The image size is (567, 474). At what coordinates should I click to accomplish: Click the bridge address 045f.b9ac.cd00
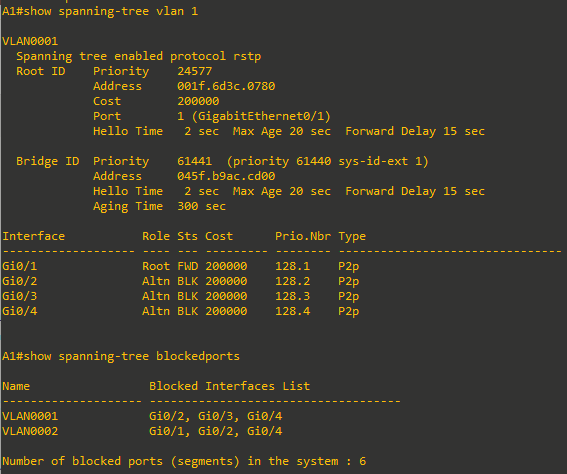click(x=226, y=176)
